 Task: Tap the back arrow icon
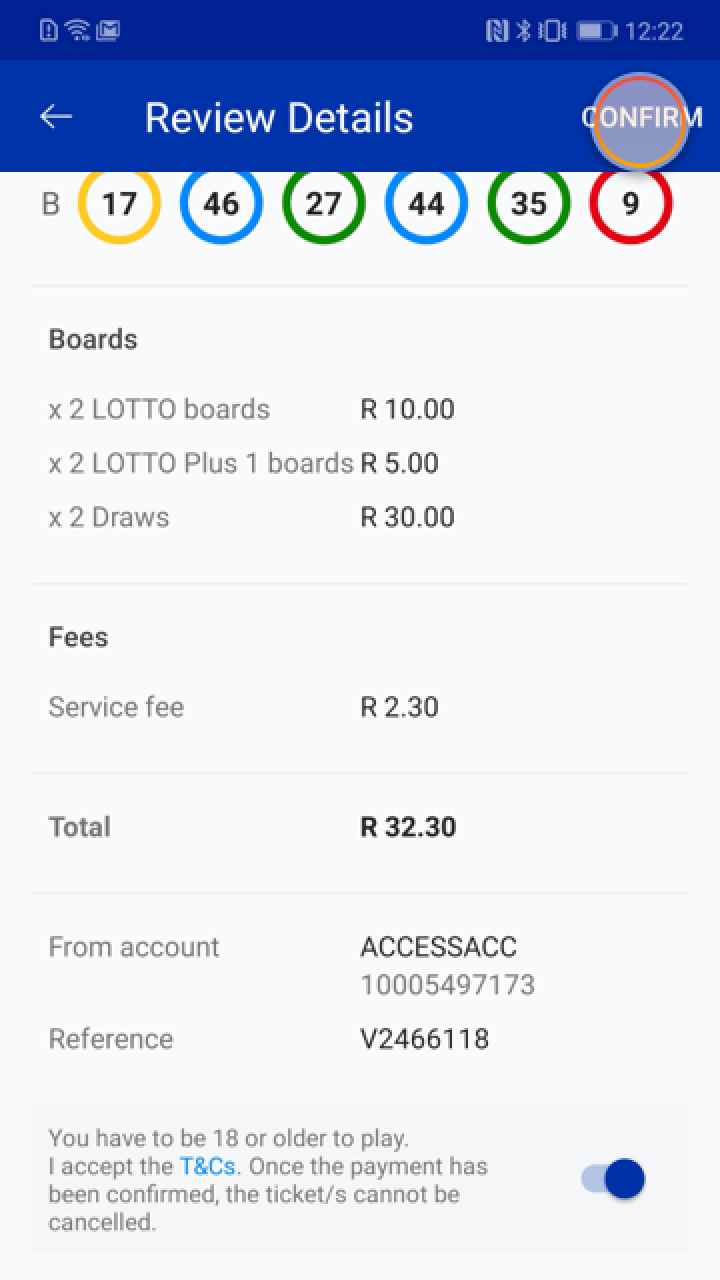pyautogui.click(x=56, y=117)
